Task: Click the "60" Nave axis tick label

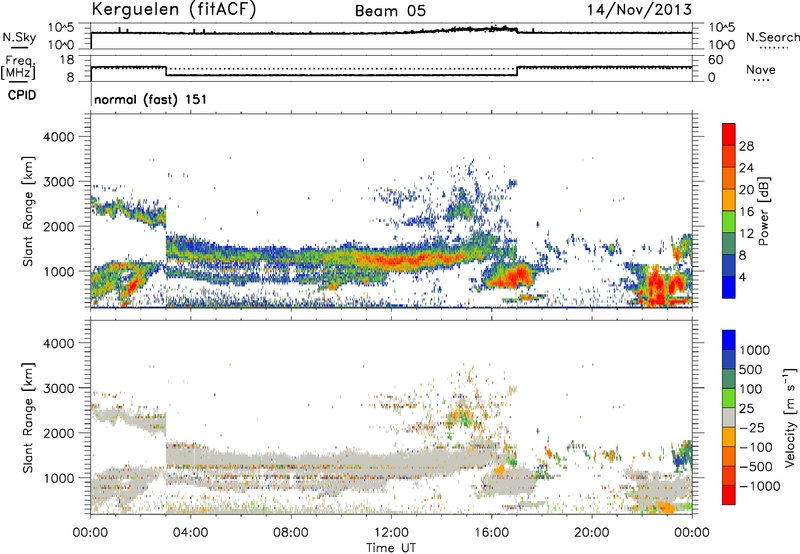Action: pos(715,60)
